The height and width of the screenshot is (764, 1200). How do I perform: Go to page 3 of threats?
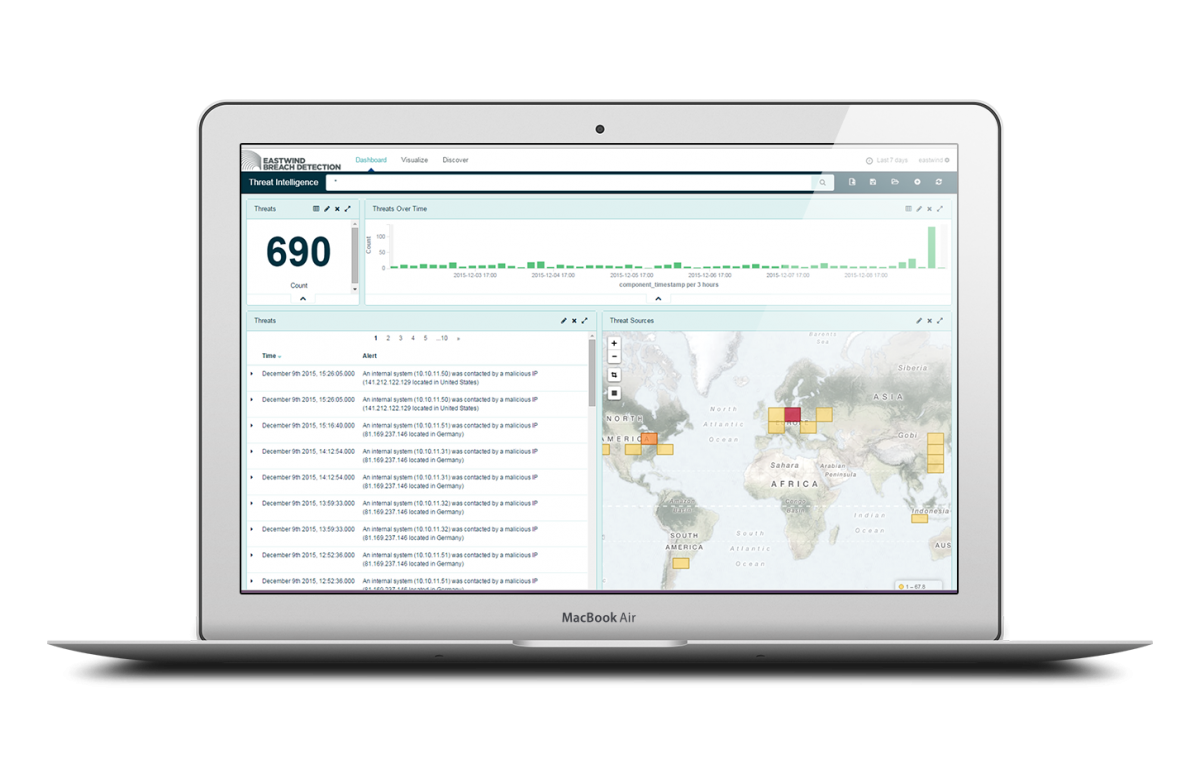pyautogui.click(x=400, y=339)
